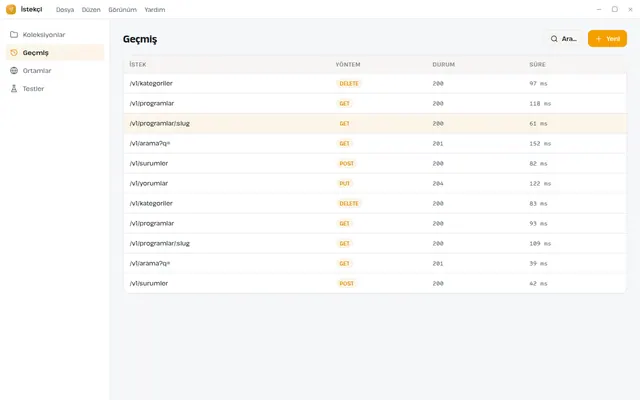Select the highlighted /v1/programlar/slug row
Viewport: 640px width, 400px height.
(375, 123)
